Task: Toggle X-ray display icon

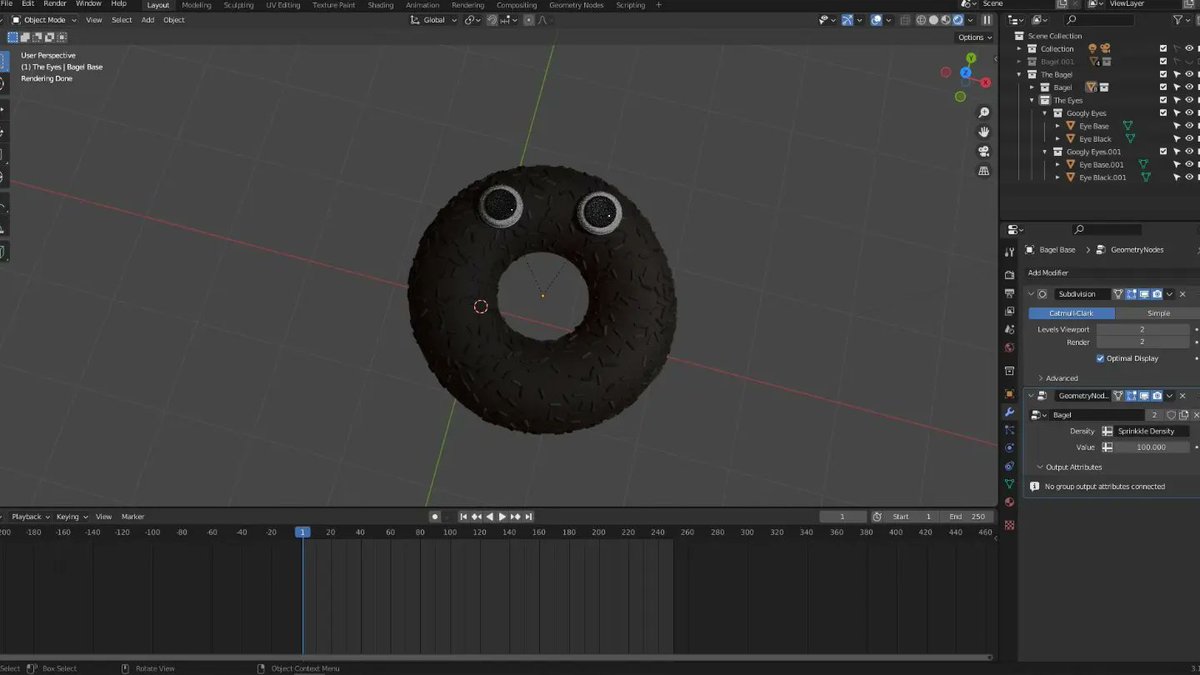Action: click(x=904, y=20)
